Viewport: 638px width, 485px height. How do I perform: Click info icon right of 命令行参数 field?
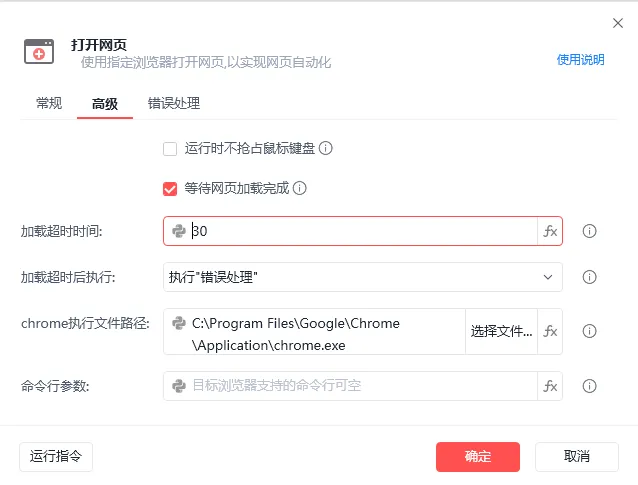[589, 386]
